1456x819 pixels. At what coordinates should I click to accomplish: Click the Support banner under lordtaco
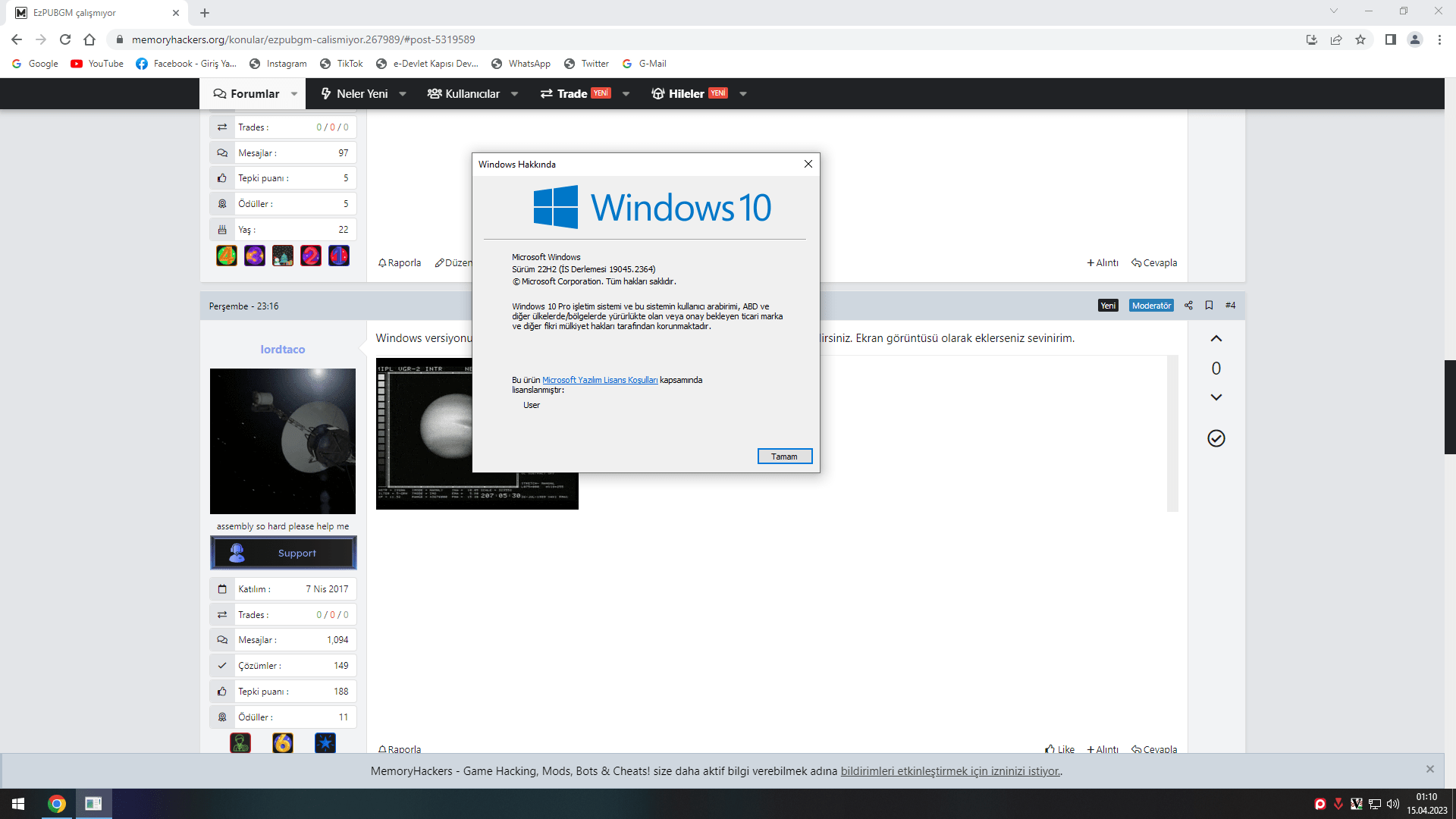[284, 553]
